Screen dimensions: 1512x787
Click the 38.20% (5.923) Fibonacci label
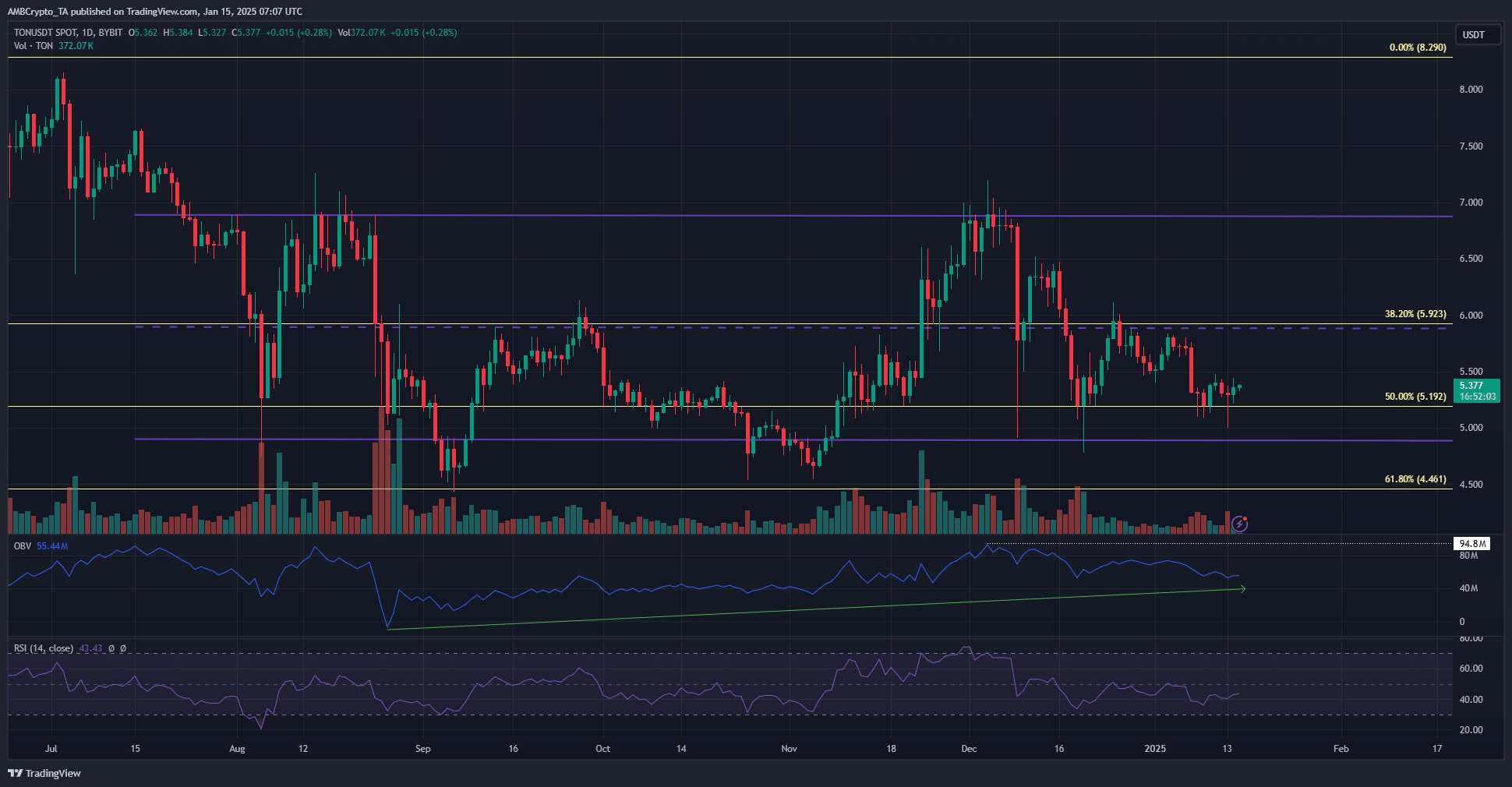click(x=1415, y=314)
